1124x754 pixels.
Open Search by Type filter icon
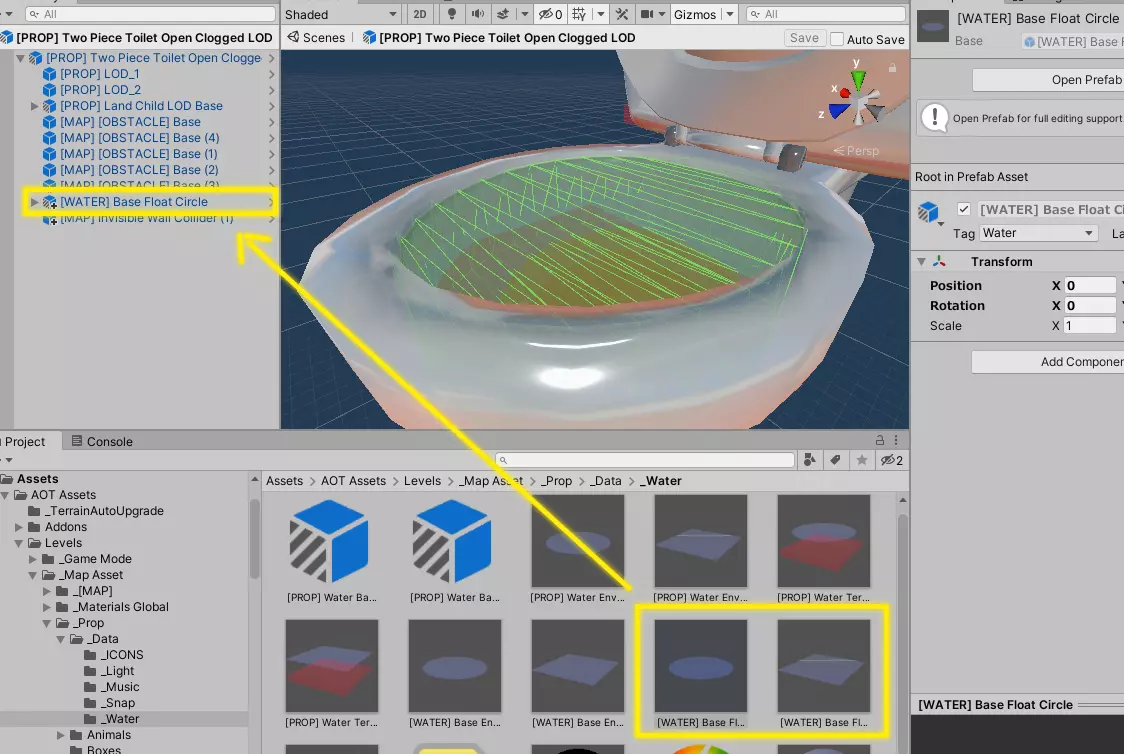click(x=810, y=460)
